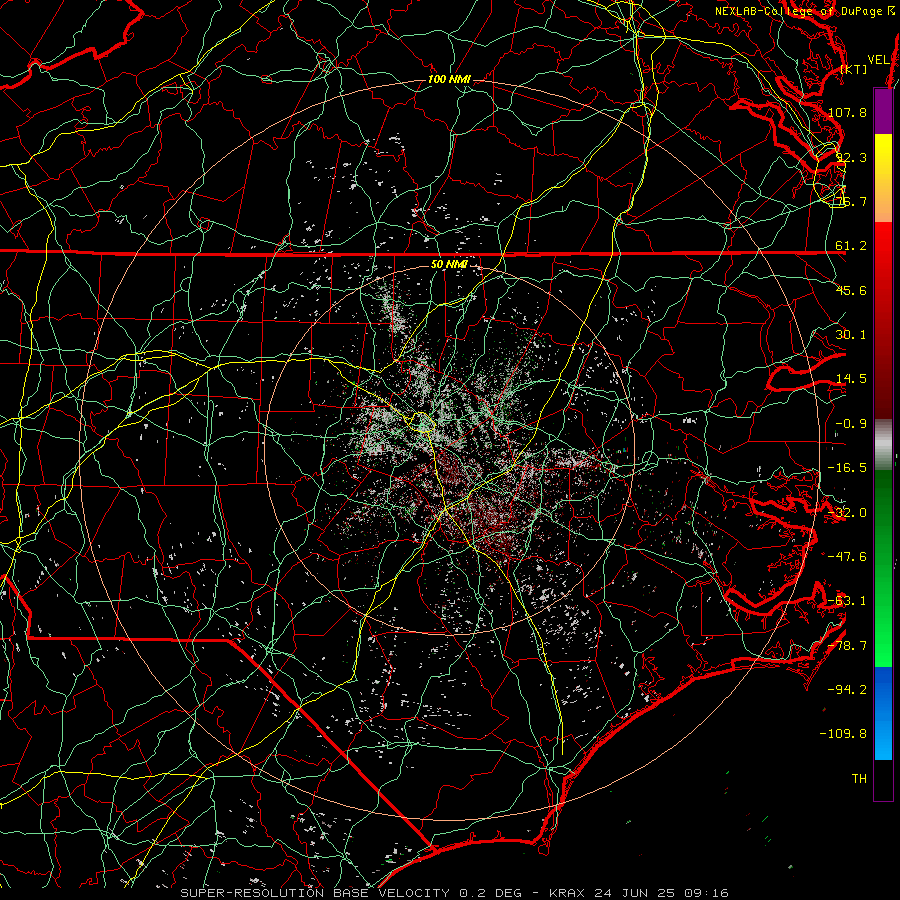Click the 107.8 legend value

847,112
